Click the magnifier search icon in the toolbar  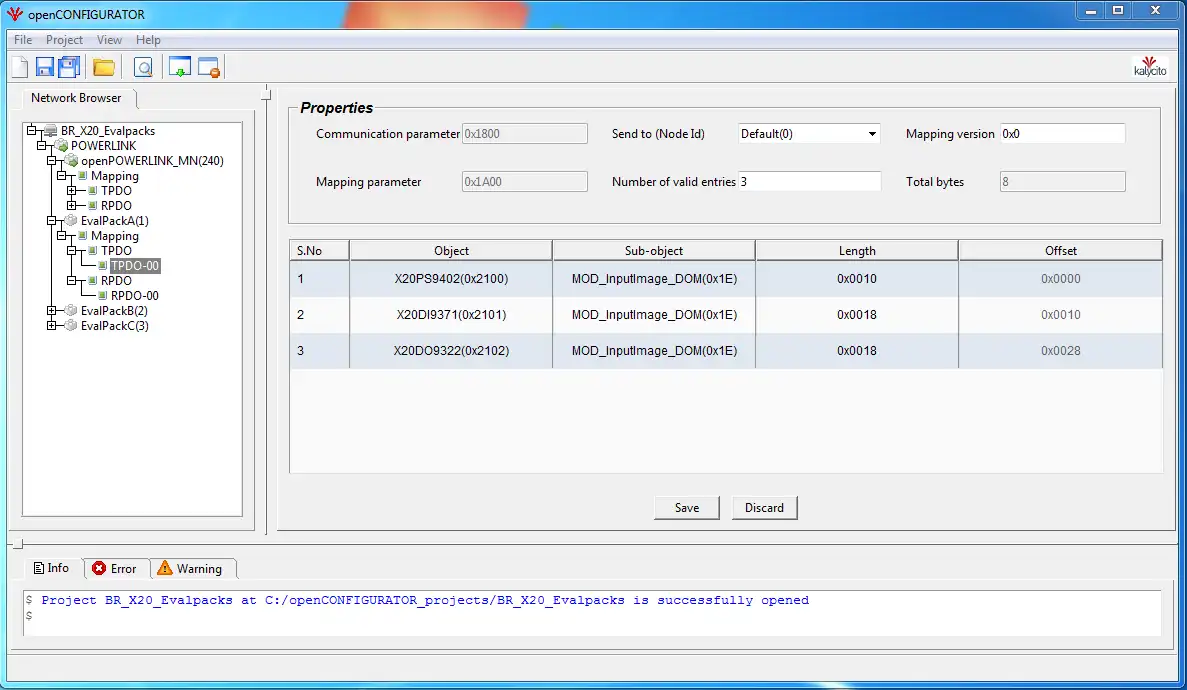coord(143,67)
